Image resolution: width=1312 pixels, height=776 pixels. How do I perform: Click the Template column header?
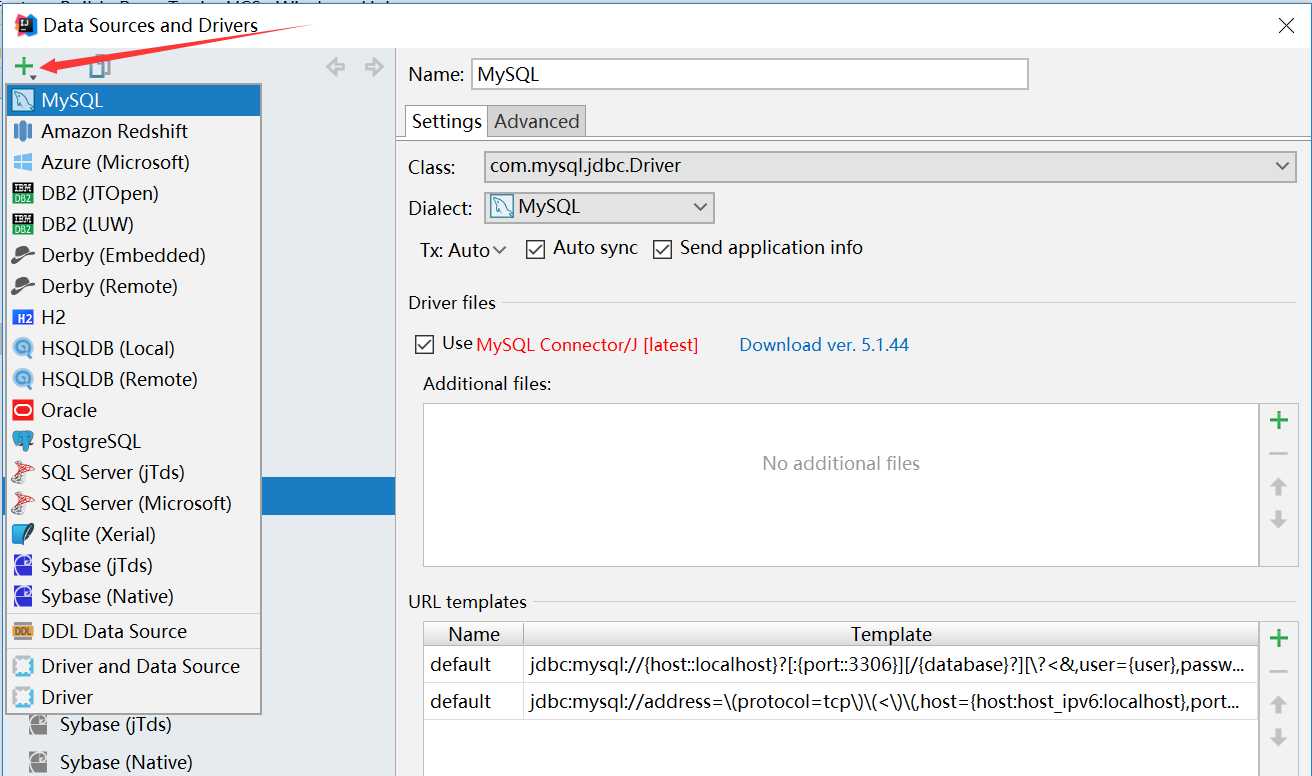tap(891, 634)
